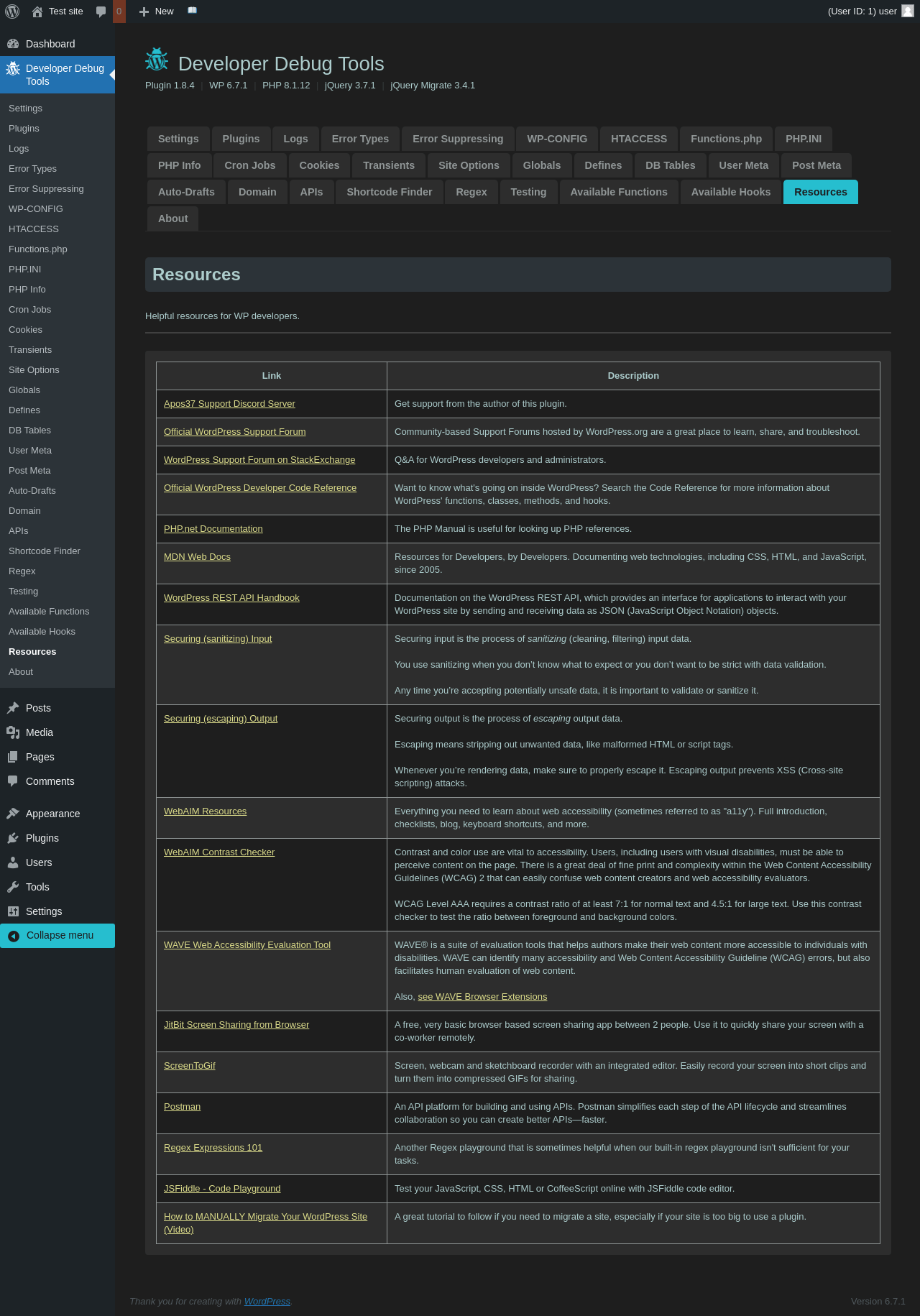This screenshot has height=1316, width=920.
Task: Go to the Shortcode Finder tab
Action: coord(390,192)
